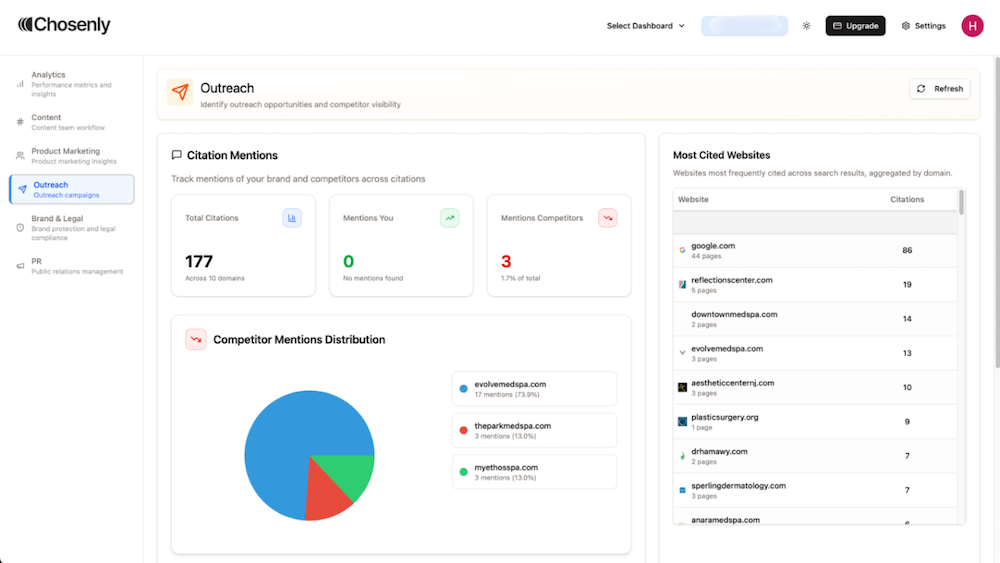Image resolution: width=1000 pixels, height=563 pixels.
Task: Click the orange Outreach header icon
Action: tap(180, 92)
